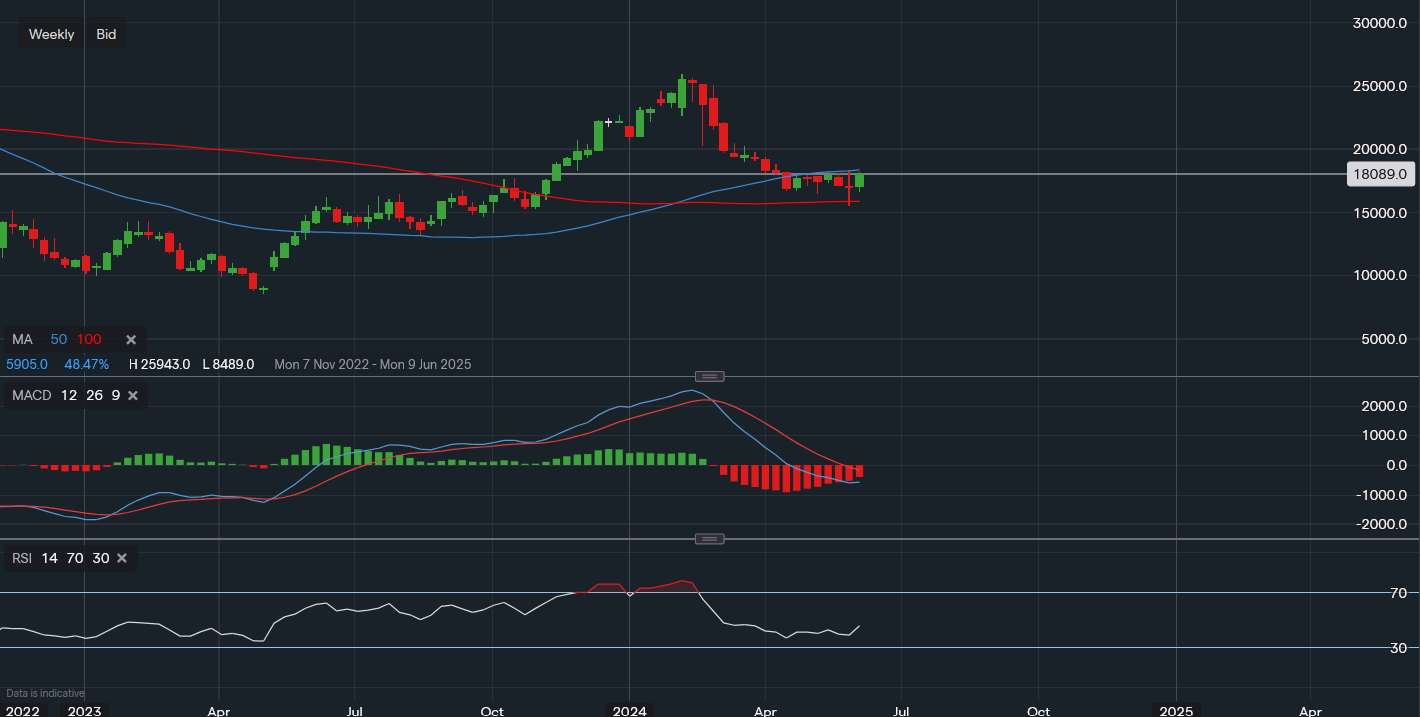This screenshot has height=717, width=1420.
Task: Switch the Bid price type selector
Action: click(x=106, y=34)
